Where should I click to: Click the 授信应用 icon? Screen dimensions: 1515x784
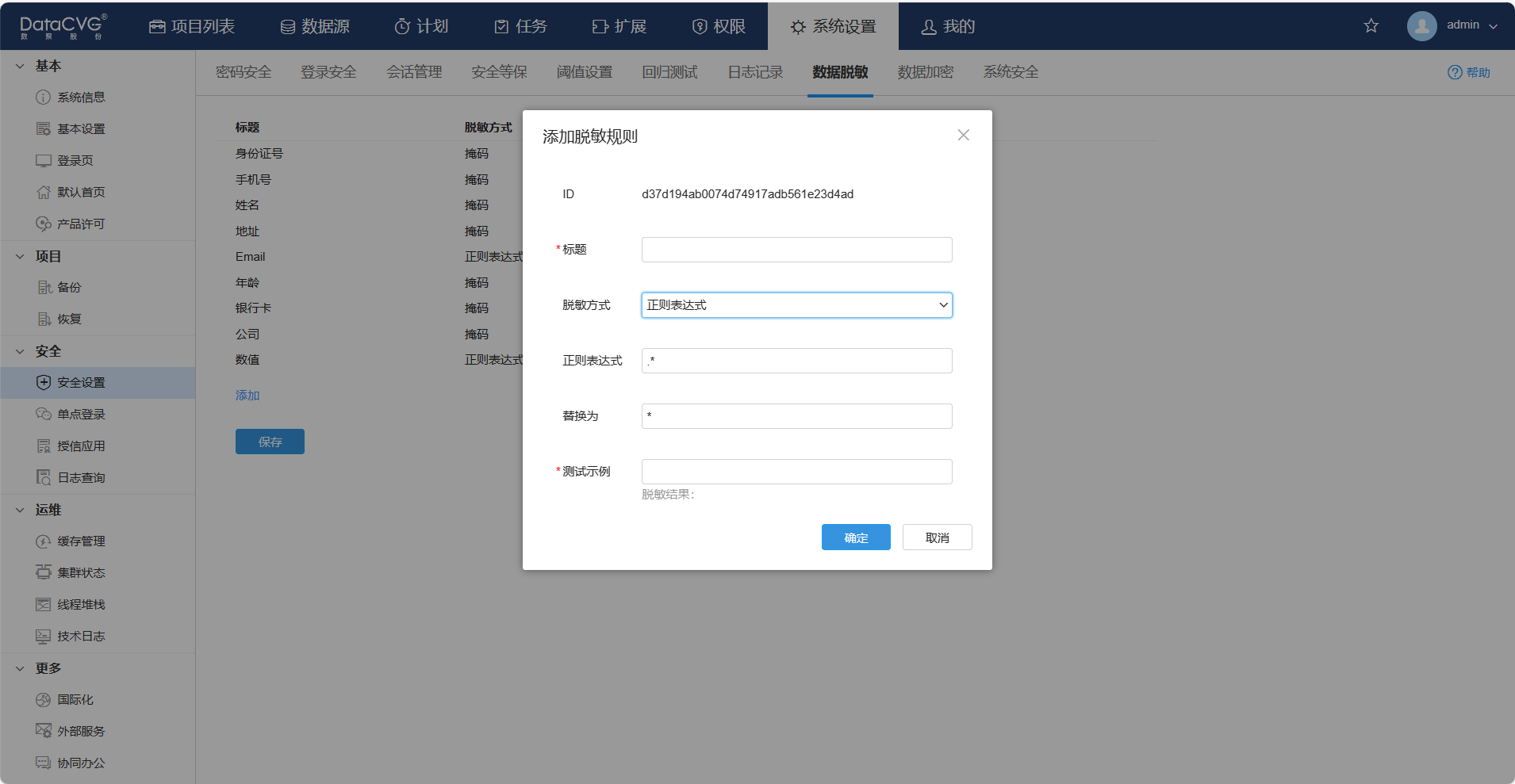coord(43,446)
